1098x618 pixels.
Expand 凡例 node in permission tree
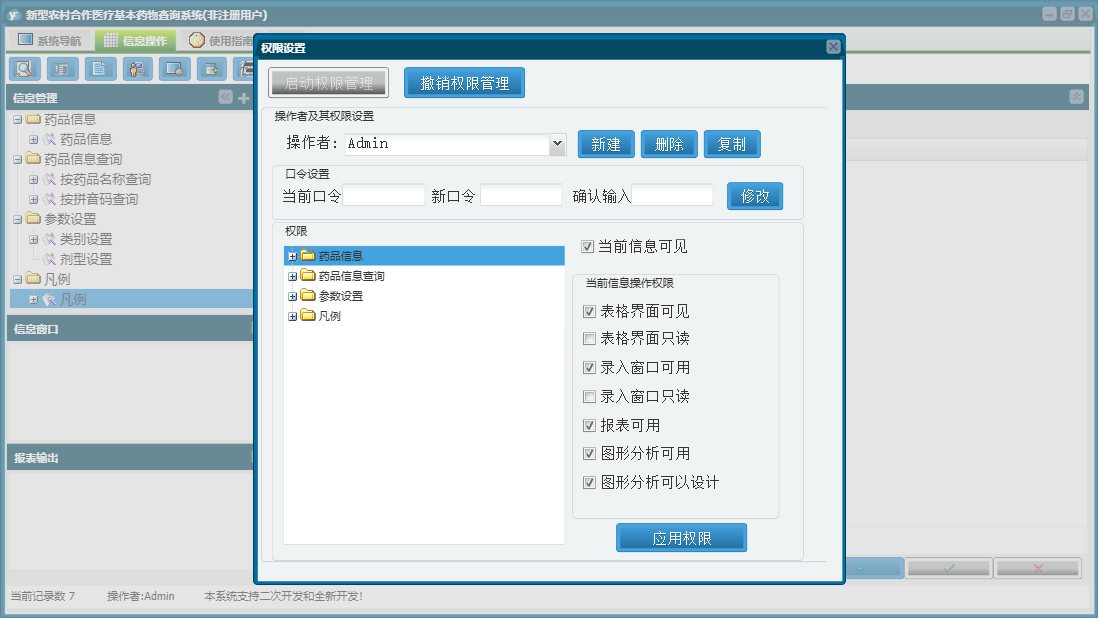click(292, 316)
